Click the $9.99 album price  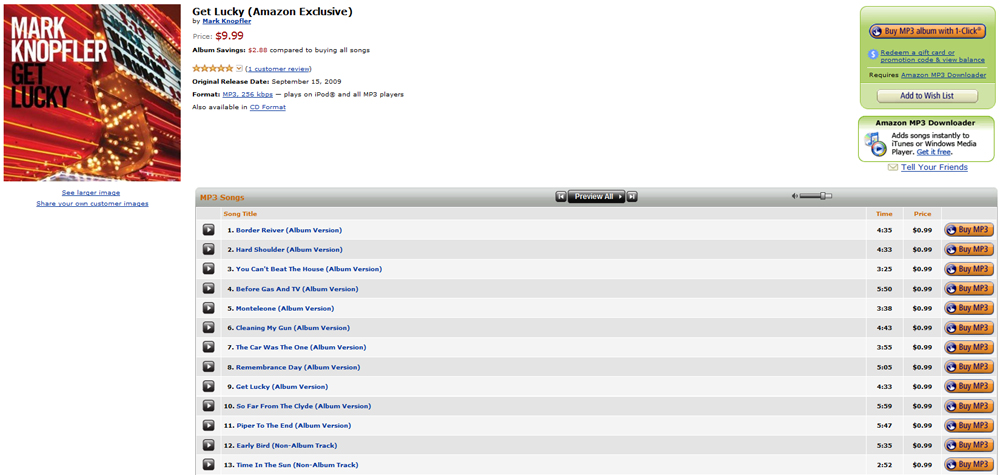pyautogui.click(x=229, y=36)
